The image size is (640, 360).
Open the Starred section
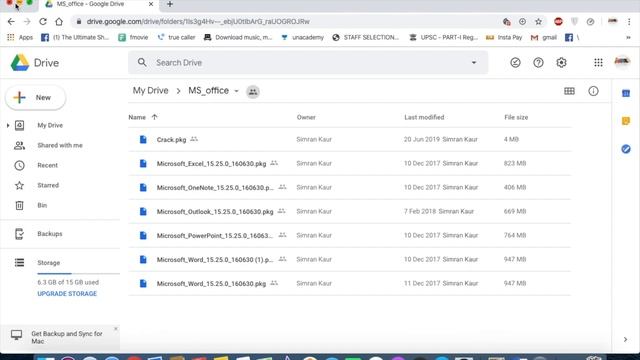click(x=48, y=185)
